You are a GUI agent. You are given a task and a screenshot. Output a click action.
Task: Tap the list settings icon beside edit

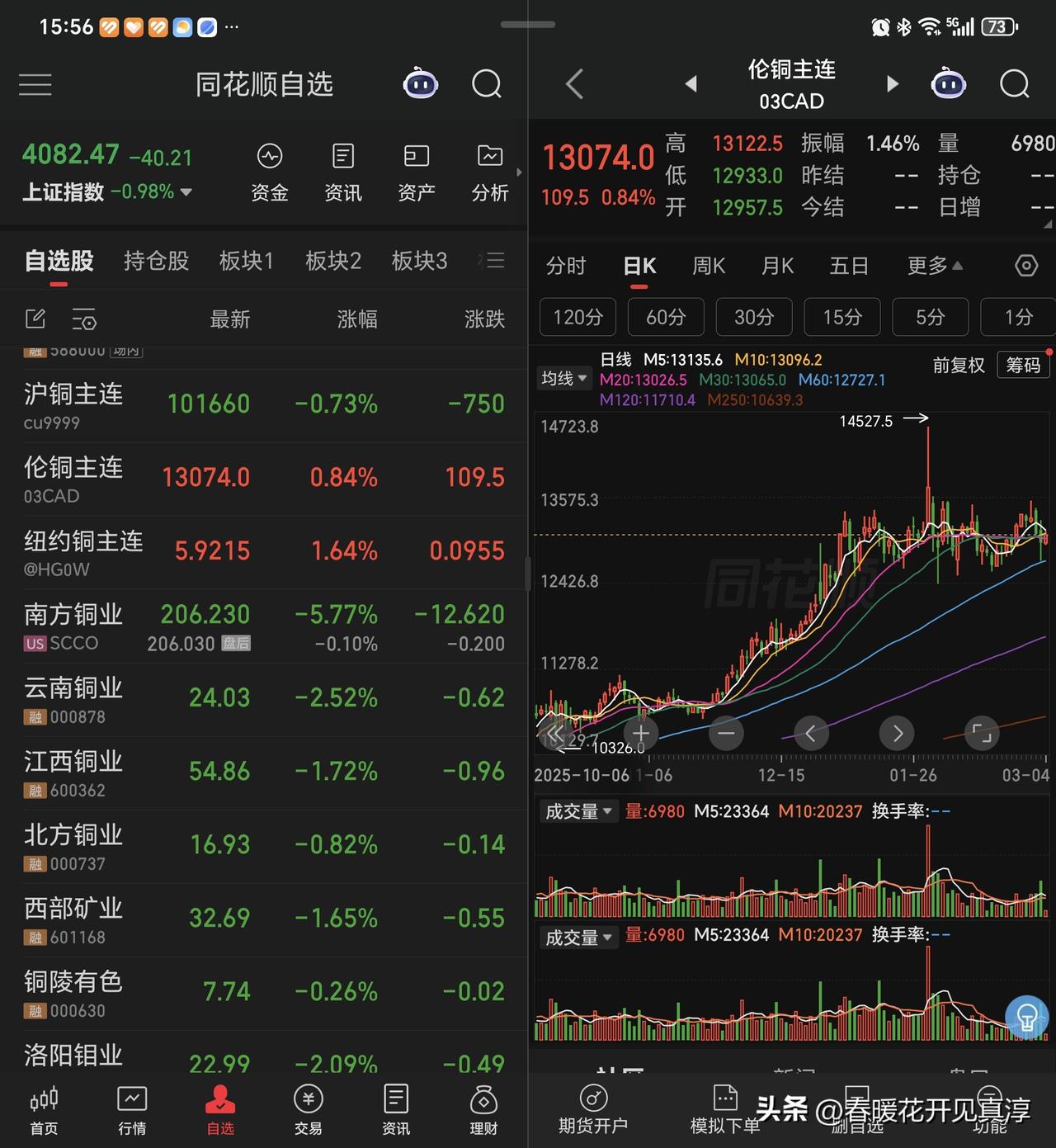84,319
